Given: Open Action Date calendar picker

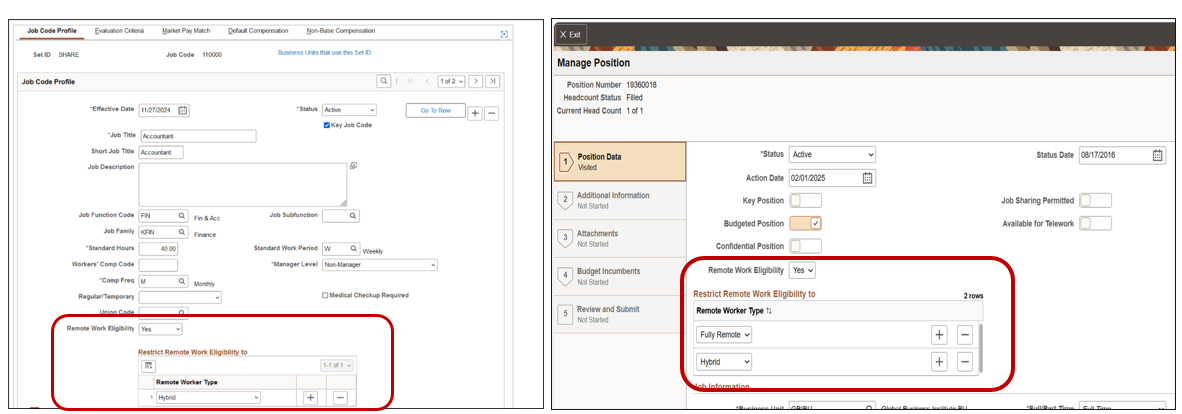Looking at the screenshot, I should pyautogui.click(x=868, y=178).
